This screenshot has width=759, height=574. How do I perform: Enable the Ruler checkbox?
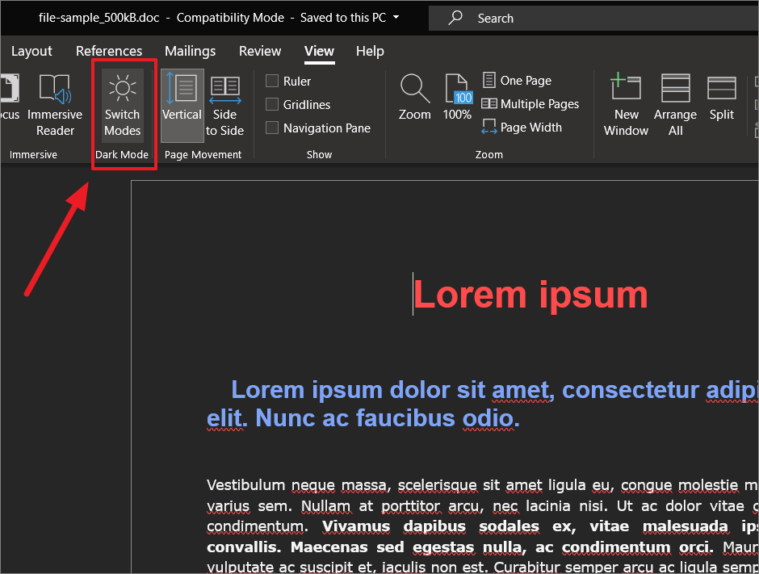(272, 81)
